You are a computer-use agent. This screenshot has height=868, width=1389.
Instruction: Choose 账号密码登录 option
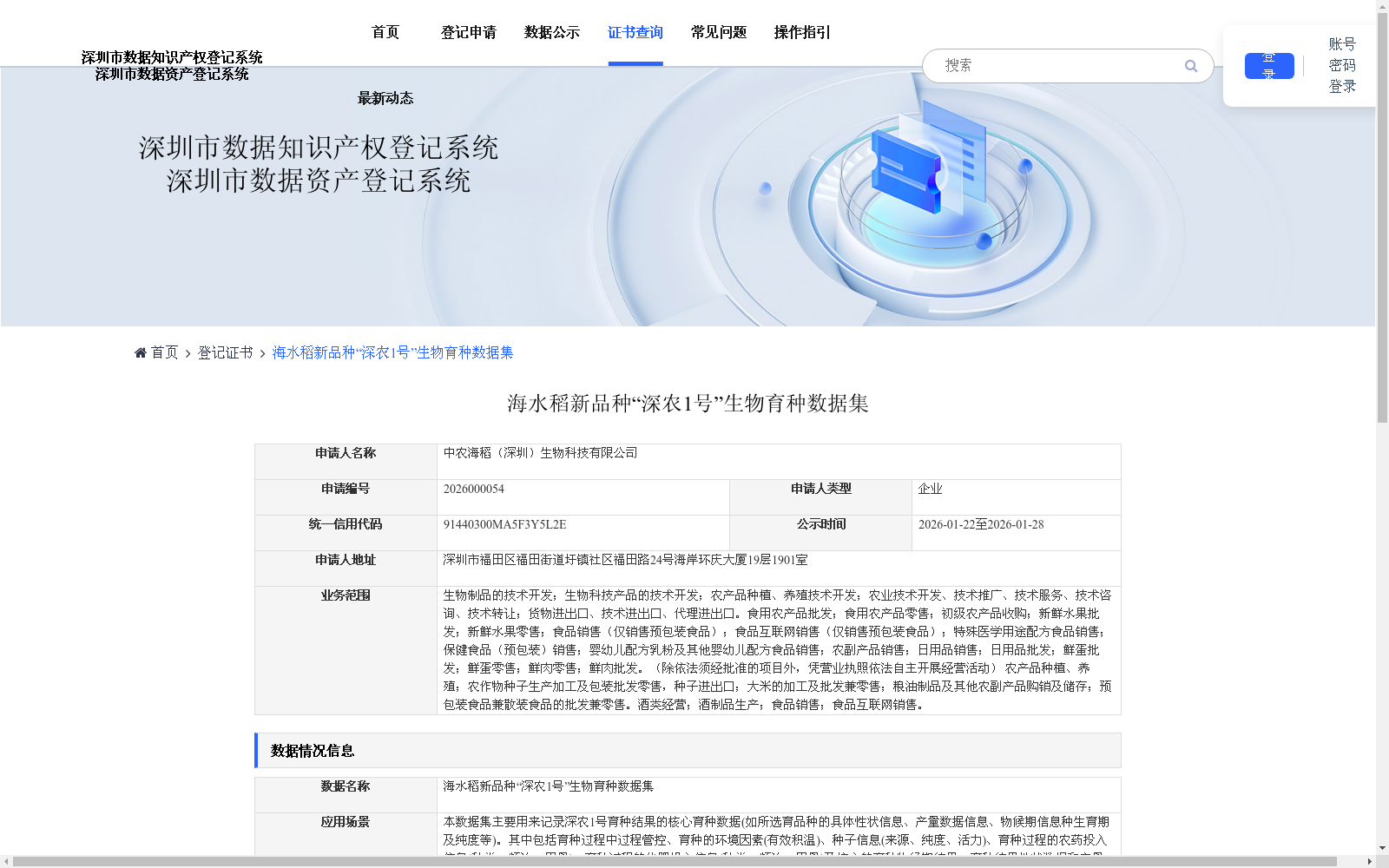pyautogui.click(x=1342, y=65)
